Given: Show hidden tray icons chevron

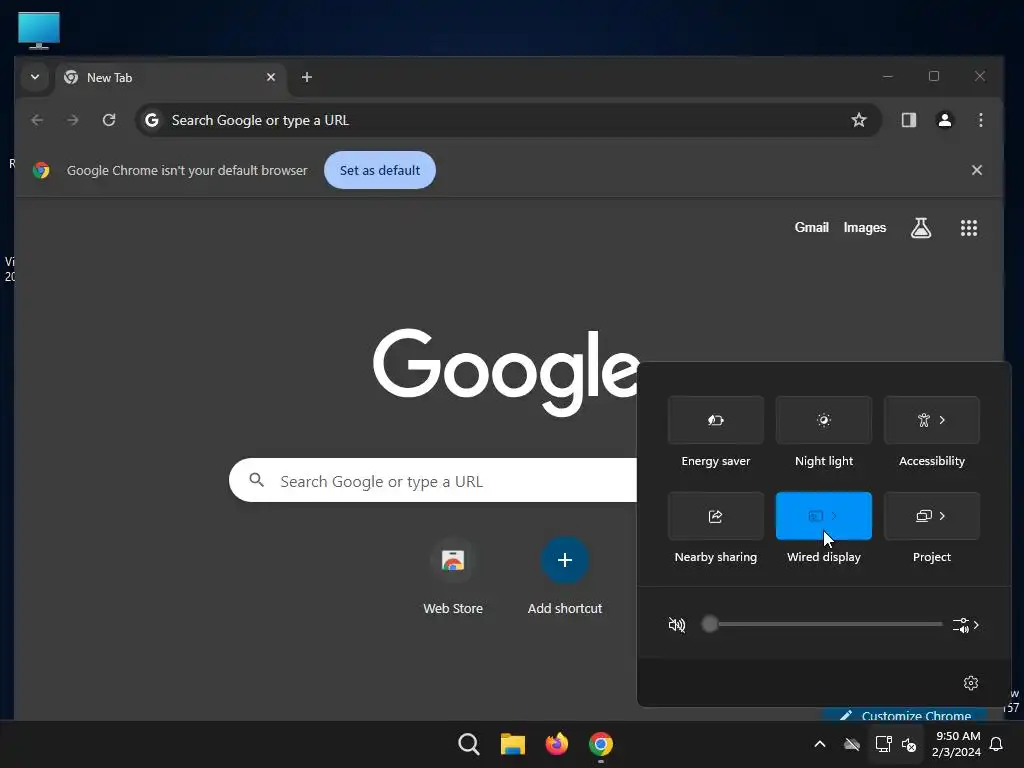Looking at the screenshot, I should (820, 744).
